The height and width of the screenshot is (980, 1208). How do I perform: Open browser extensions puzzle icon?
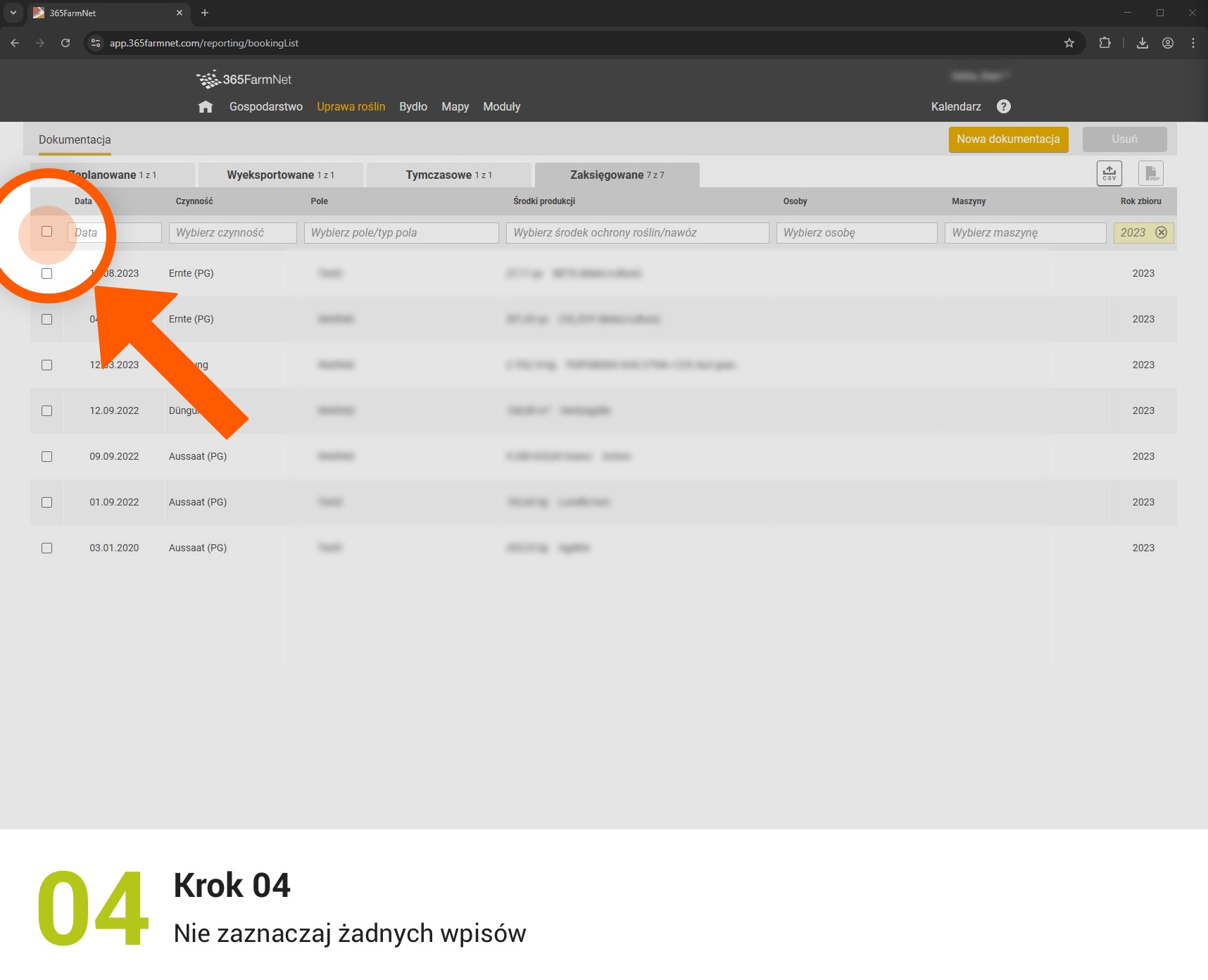tap(1105, 43)
